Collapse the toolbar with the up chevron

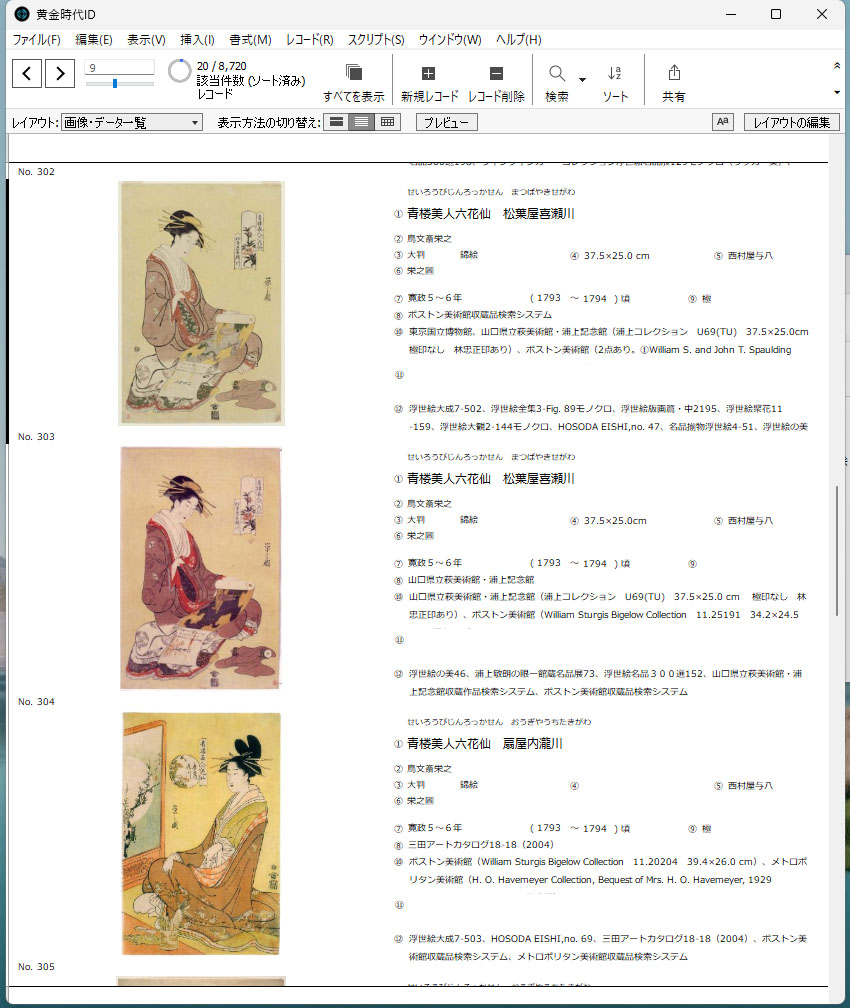[836, 65]
